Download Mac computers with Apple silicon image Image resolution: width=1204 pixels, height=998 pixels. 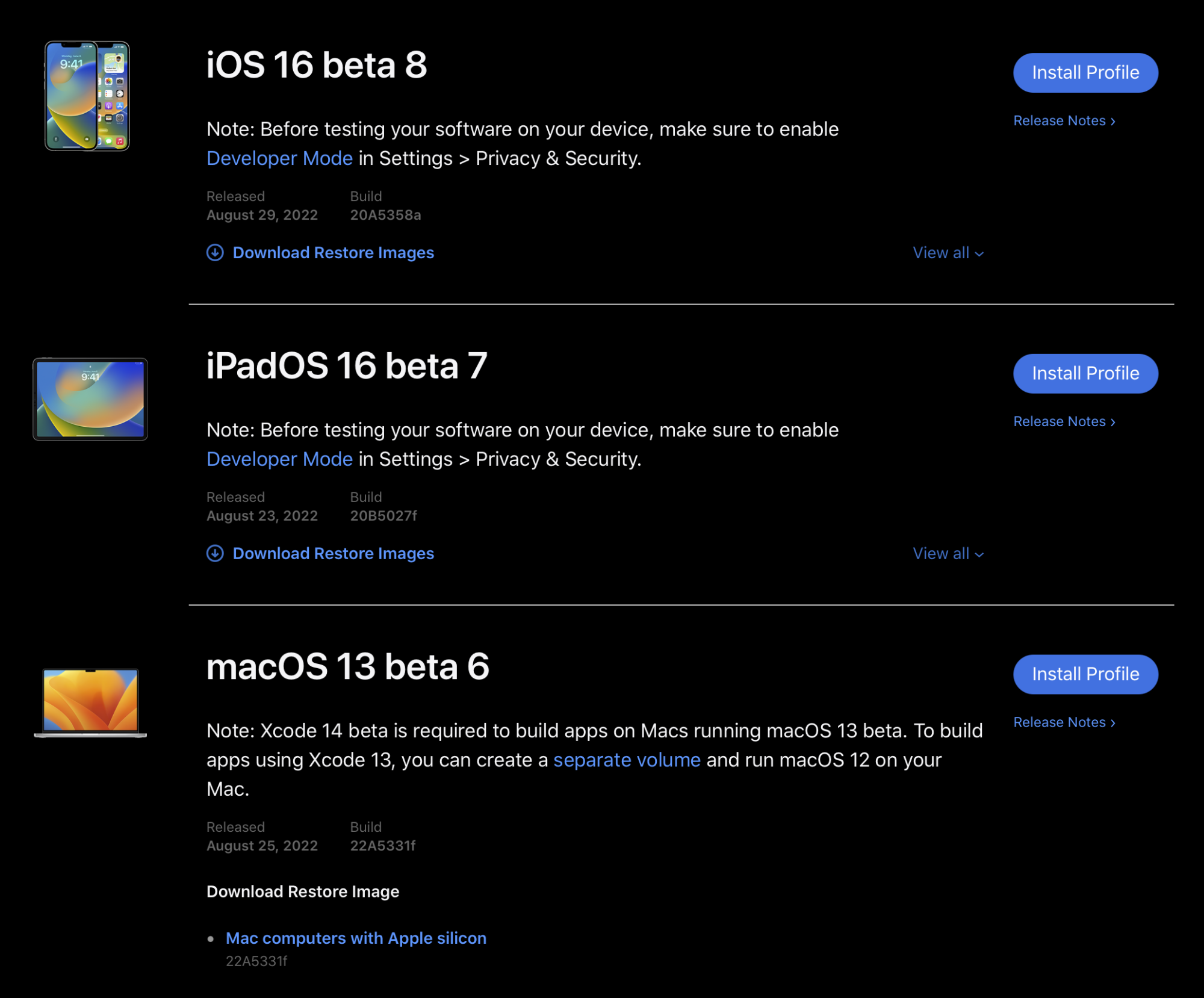(x=356, y=938)
